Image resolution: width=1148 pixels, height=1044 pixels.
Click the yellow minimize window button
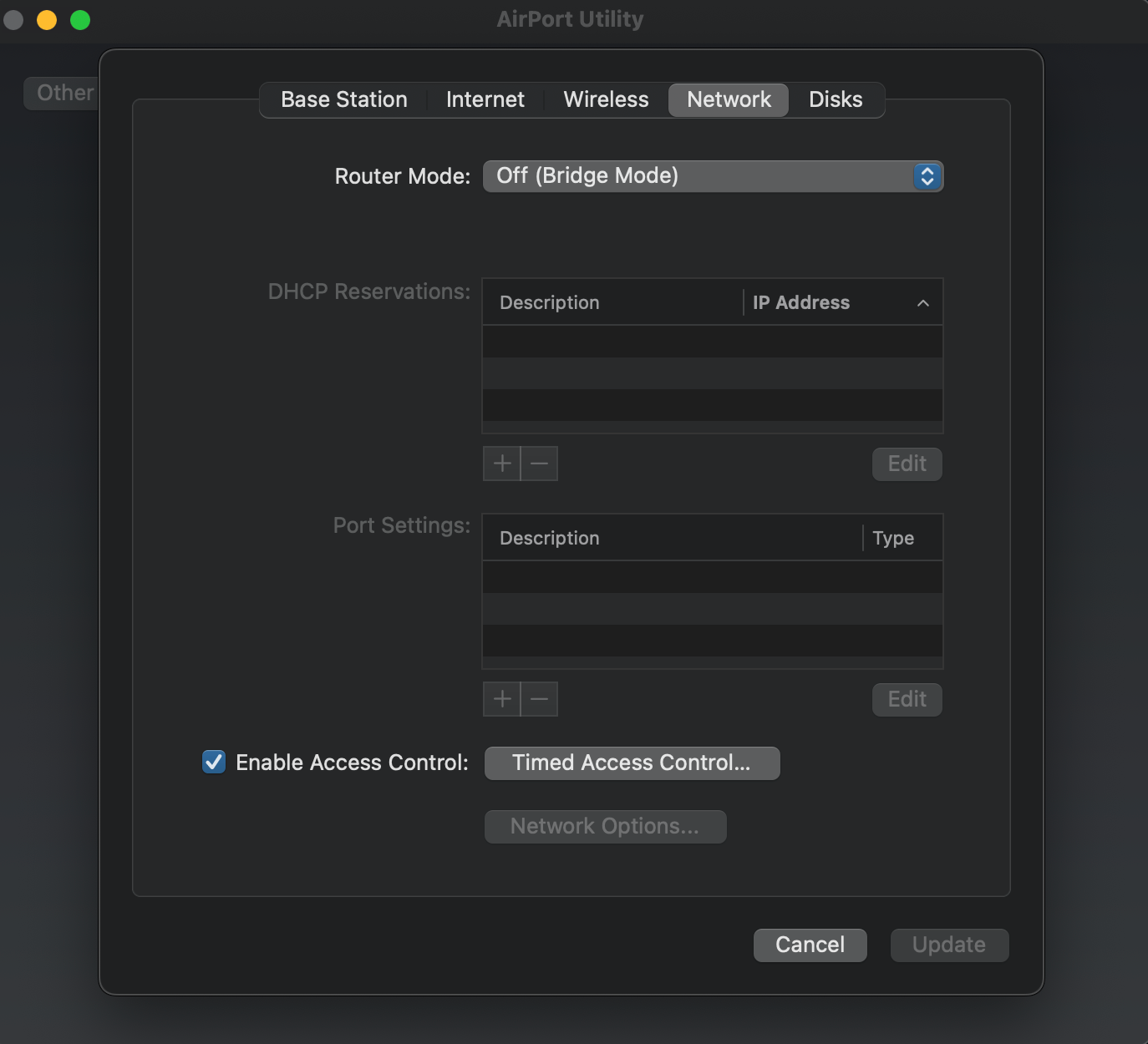(47, 20)
